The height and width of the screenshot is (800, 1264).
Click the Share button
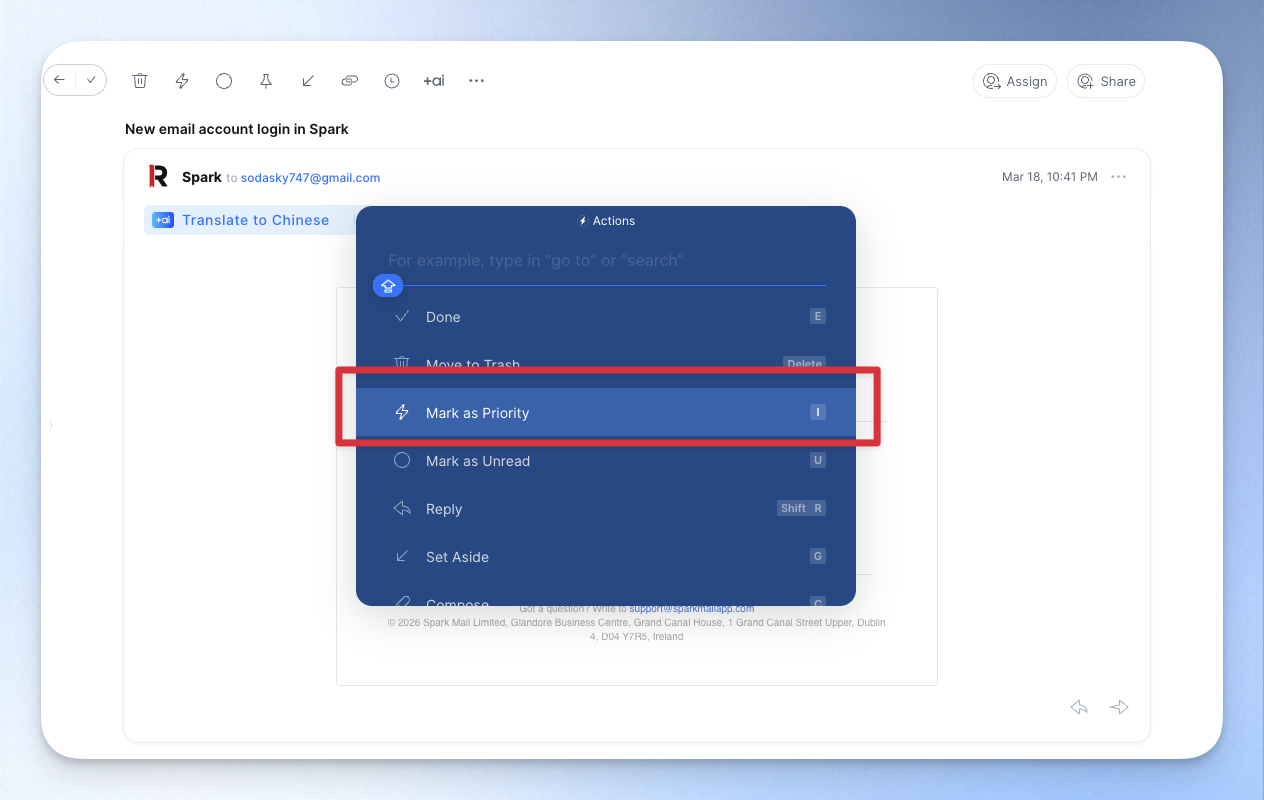pyautogui.click(x=1105, y=81)
